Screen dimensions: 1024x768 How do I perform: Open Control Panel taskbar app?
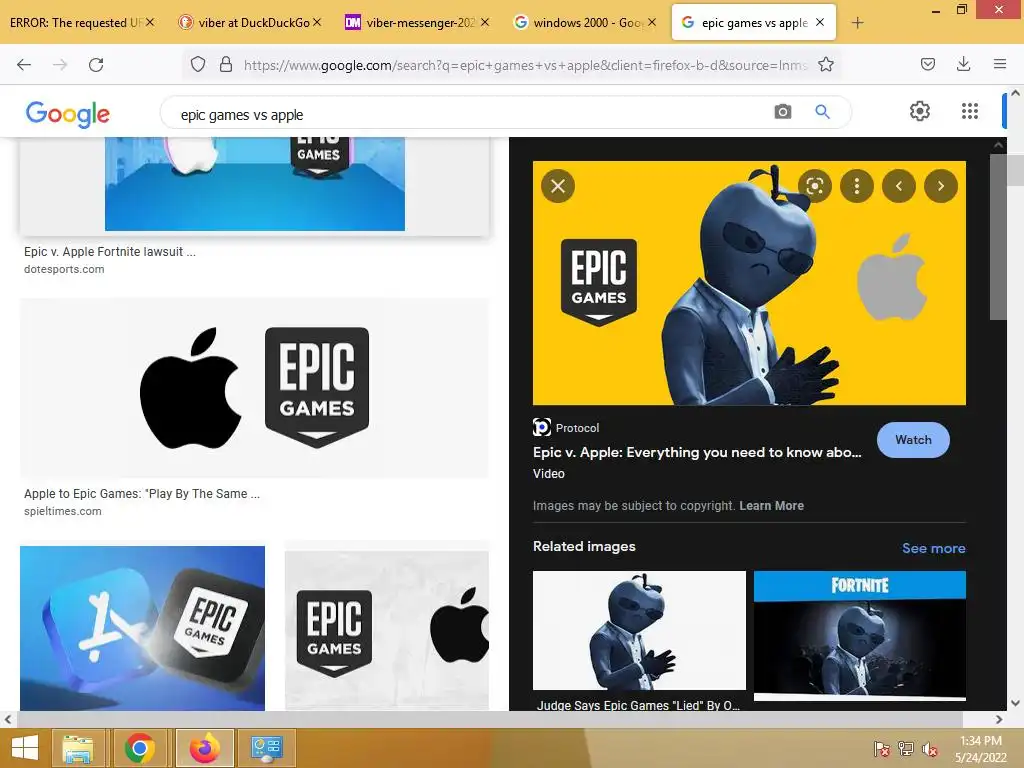click(x=267, y=748)
